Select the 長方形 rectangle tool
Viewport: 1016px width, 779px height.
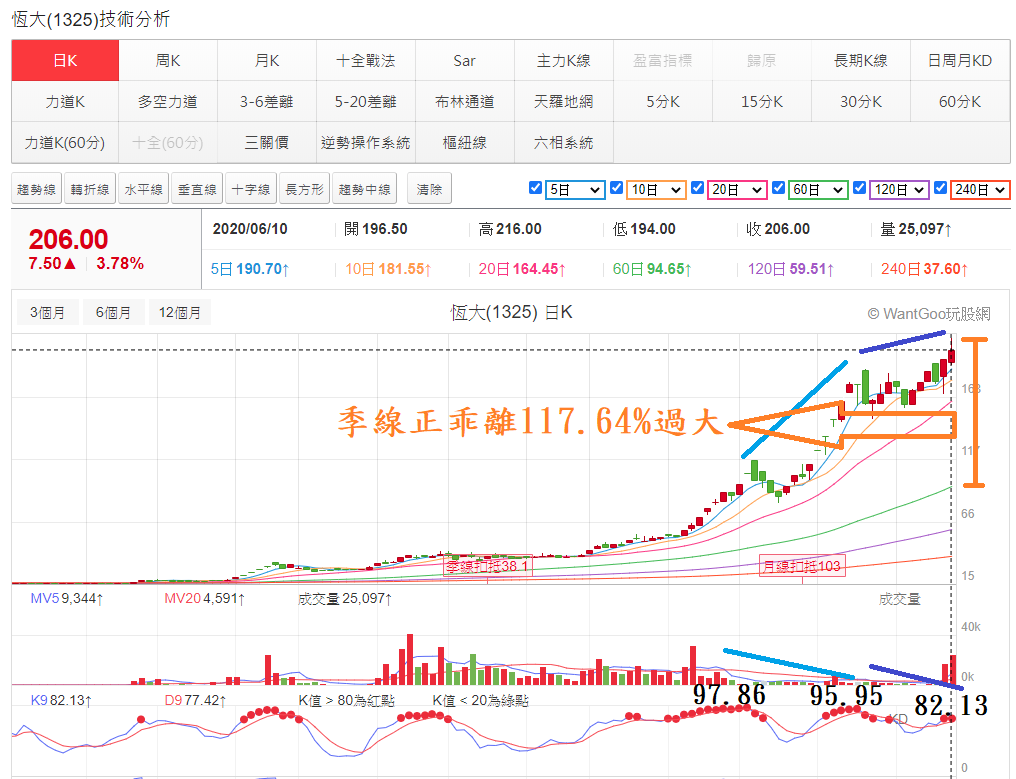305,189
